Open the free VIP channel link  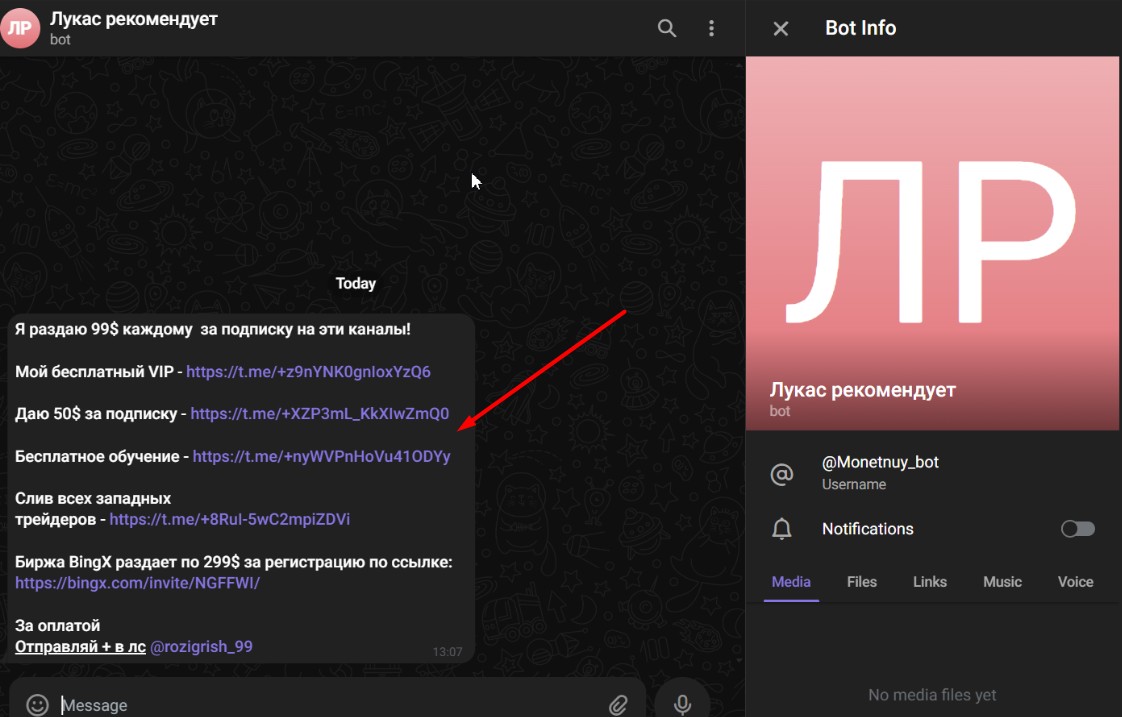click(308, 372)
